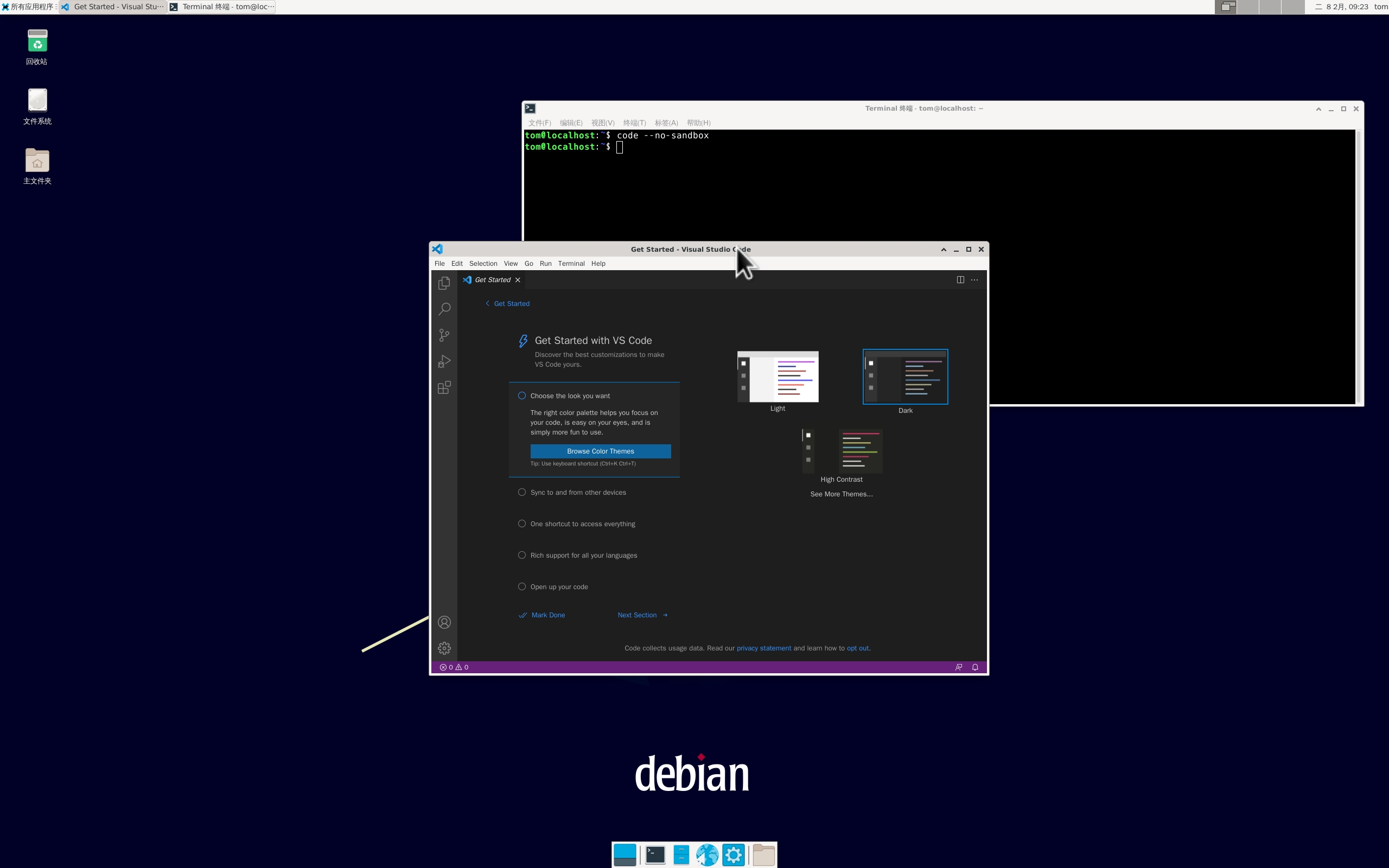The height and width of the screenshot is (868, 1389).
Task: Mark 'Sync to and from other devices' circle
Action: [522, 492]
